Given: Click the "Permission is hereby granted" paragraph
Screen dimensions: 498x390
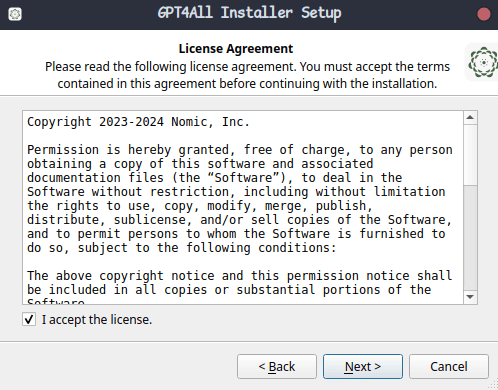Looking at the screenshot, I should pos(240,199).
